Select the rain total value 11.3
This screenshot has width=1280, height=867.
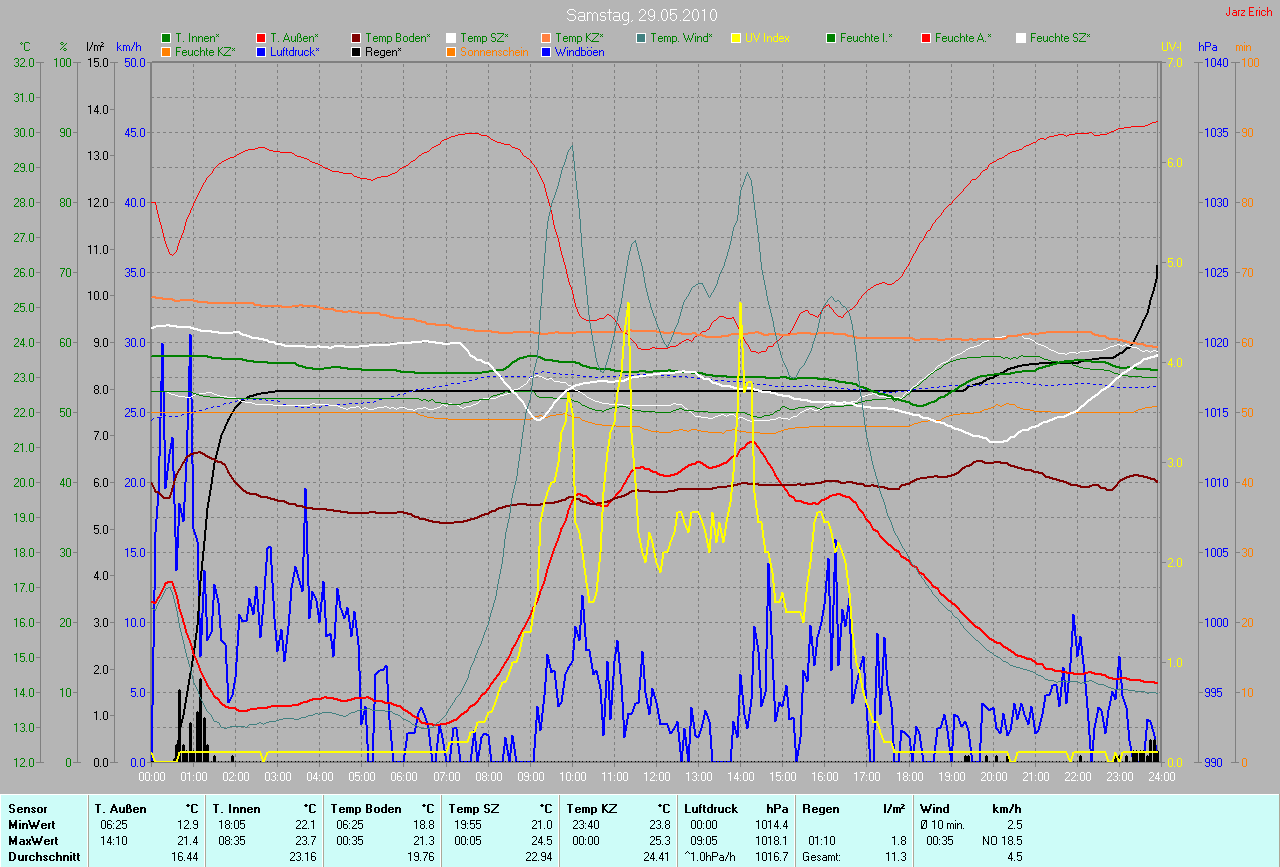coord(894,857)
